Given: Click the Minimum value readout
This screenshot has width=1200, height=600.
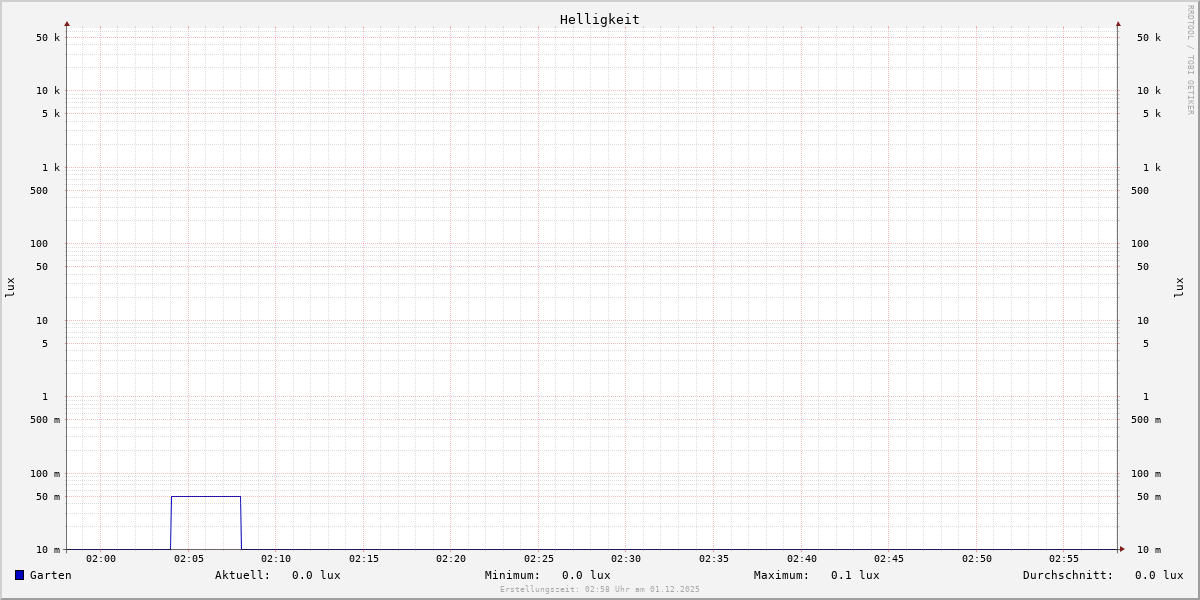Looking at the screenshot, I should pos(585,575).
